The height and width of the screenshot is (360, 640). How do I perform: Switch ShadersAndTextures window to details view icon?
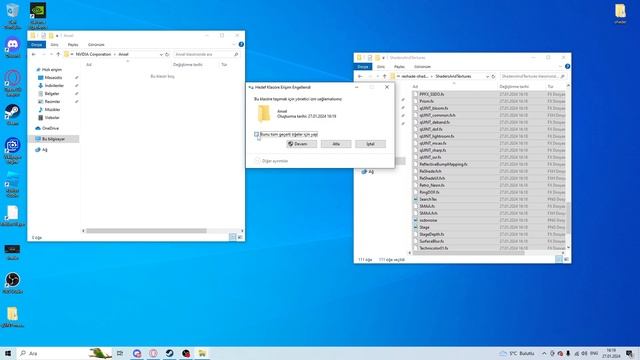click(559, 259)
